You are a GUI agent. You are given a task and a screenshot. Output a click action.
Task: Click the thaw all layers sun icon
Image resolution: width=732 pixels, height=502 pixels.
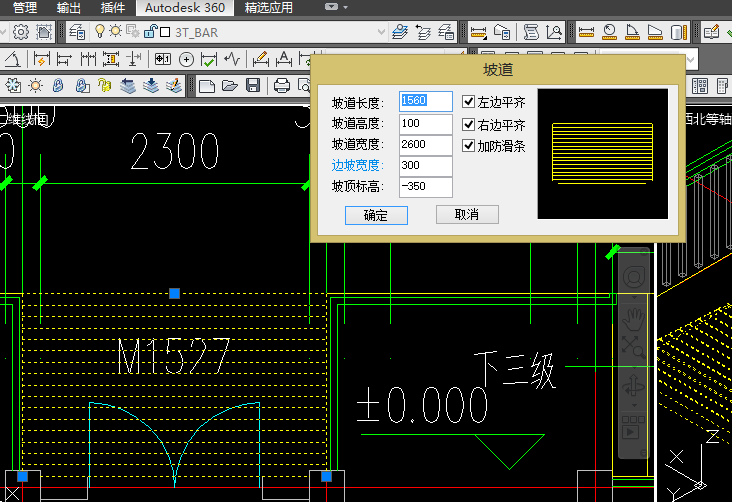[x=35, y=85]
